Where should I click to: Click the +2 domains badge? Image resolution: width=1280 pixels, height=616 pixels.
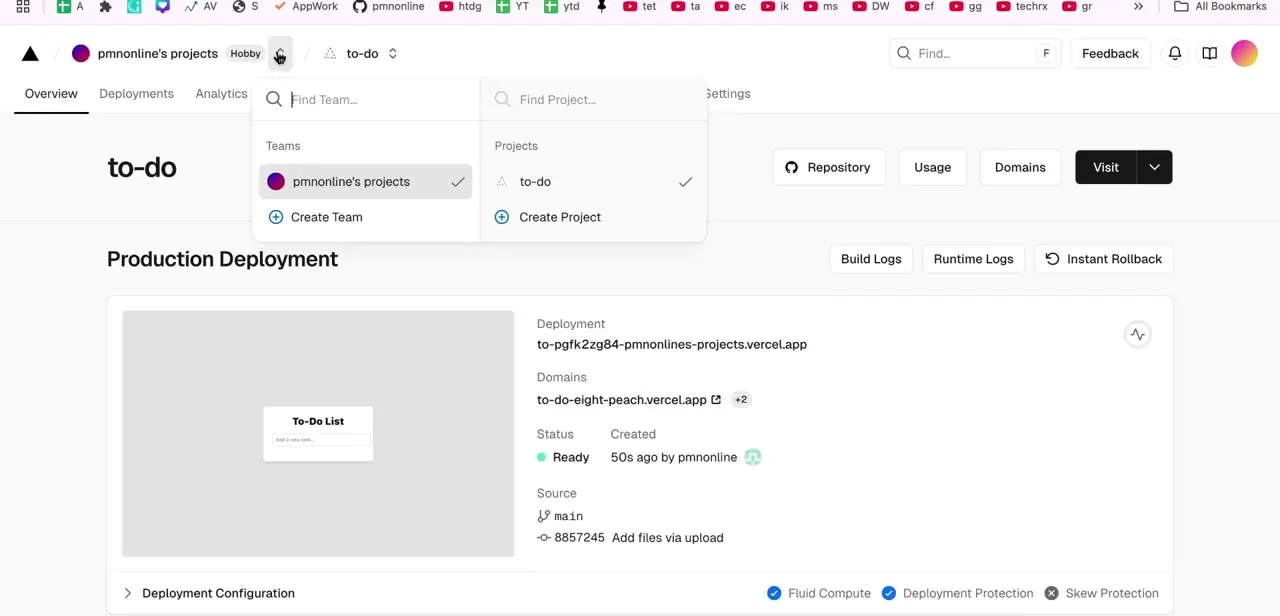(x=741, y=399)
